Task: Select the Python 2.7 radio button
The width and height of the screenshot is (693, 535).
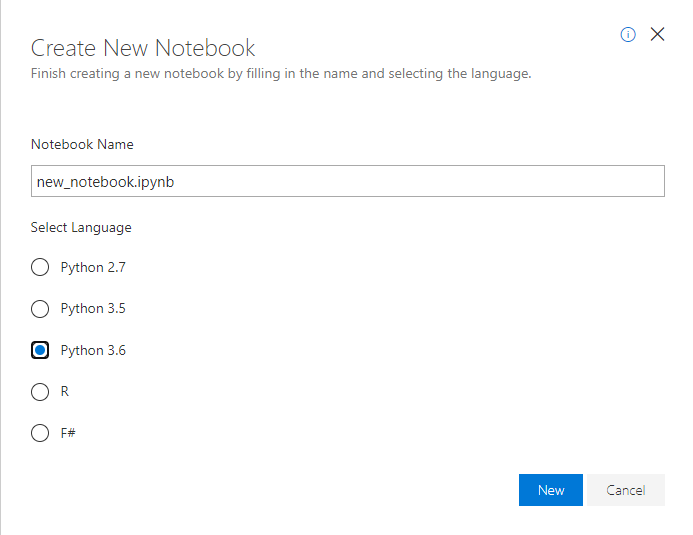Action: (40, 267)
